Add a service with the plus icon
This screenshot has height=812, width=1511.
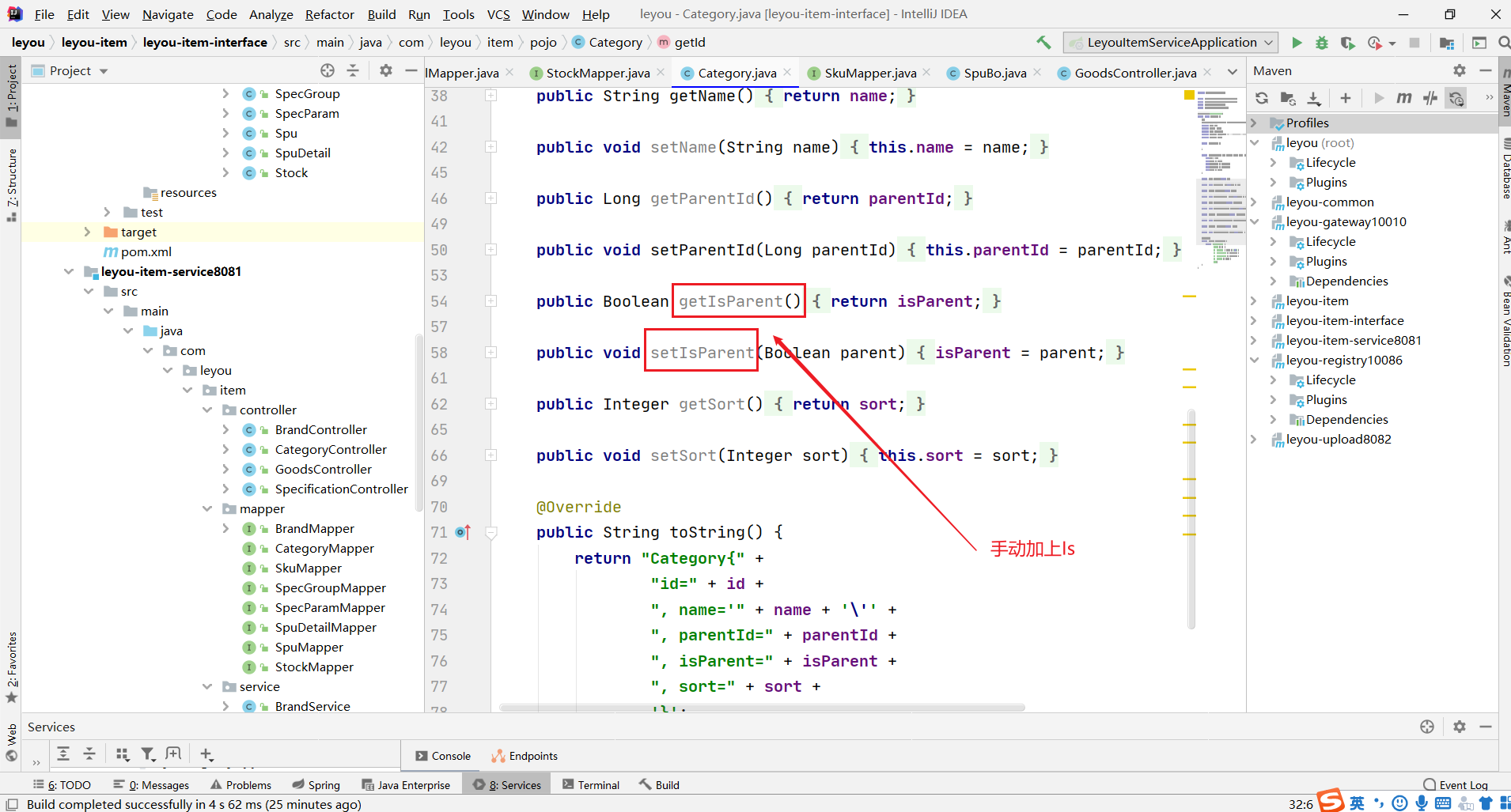(x=206, y=753)
